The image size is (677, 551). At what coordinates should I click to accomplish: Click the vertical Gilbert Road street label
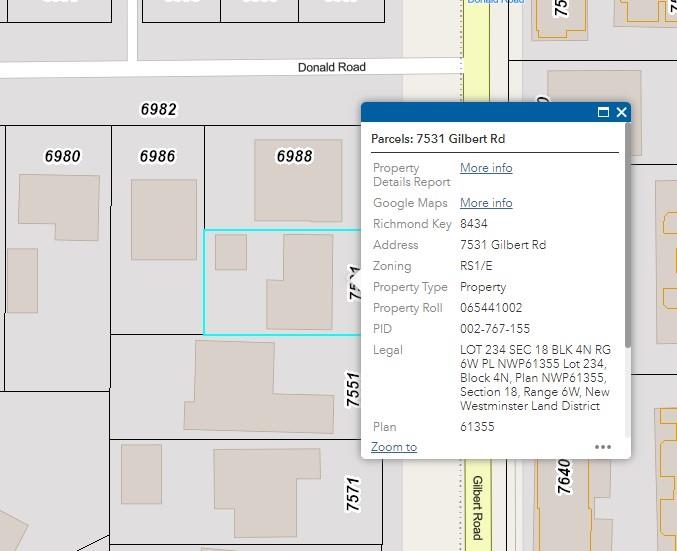(x=478, y=507)
